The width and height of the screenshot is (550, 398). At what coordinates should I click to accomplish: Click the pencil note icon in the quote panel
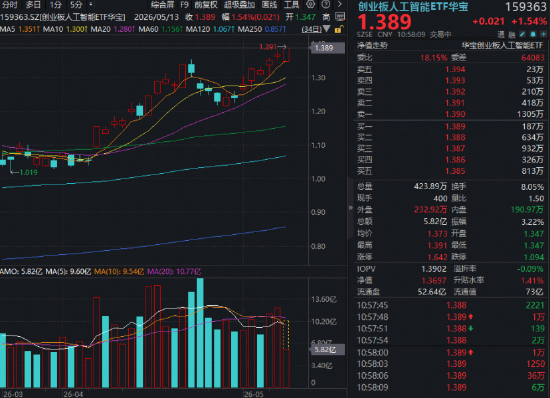523,34
